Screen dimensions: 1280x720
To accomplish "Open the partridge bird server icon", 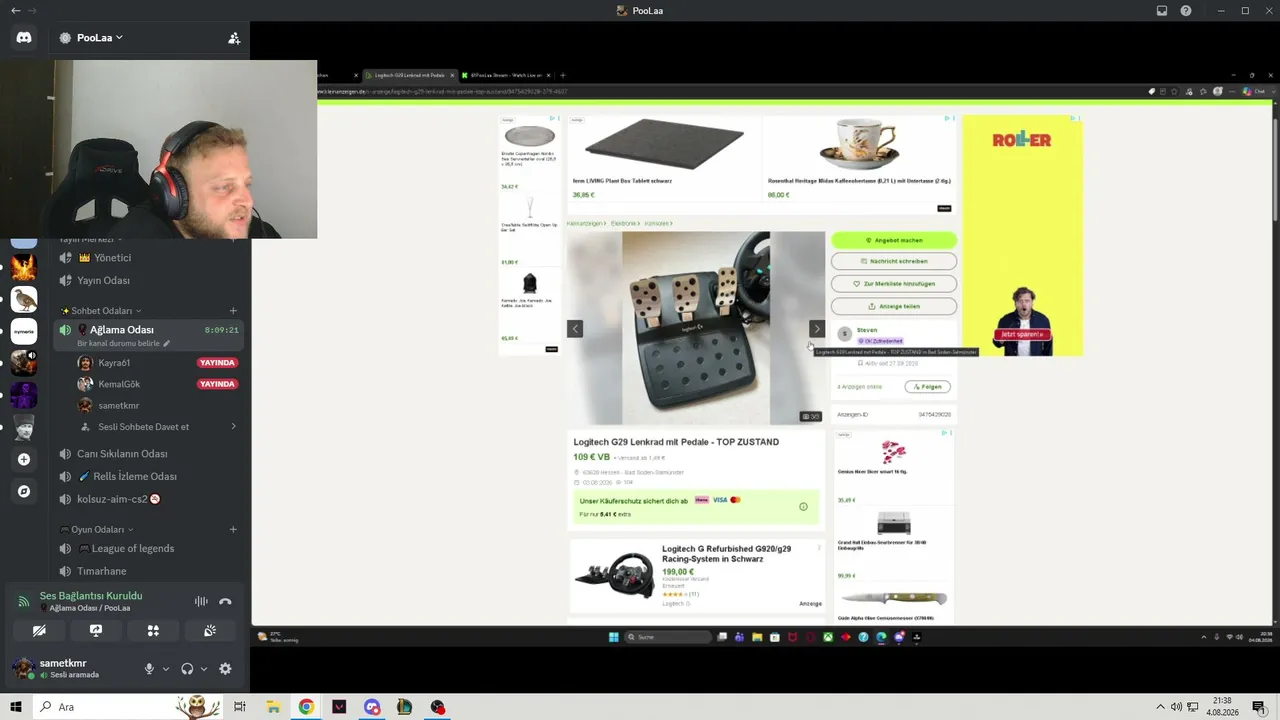I will [24, 299].
